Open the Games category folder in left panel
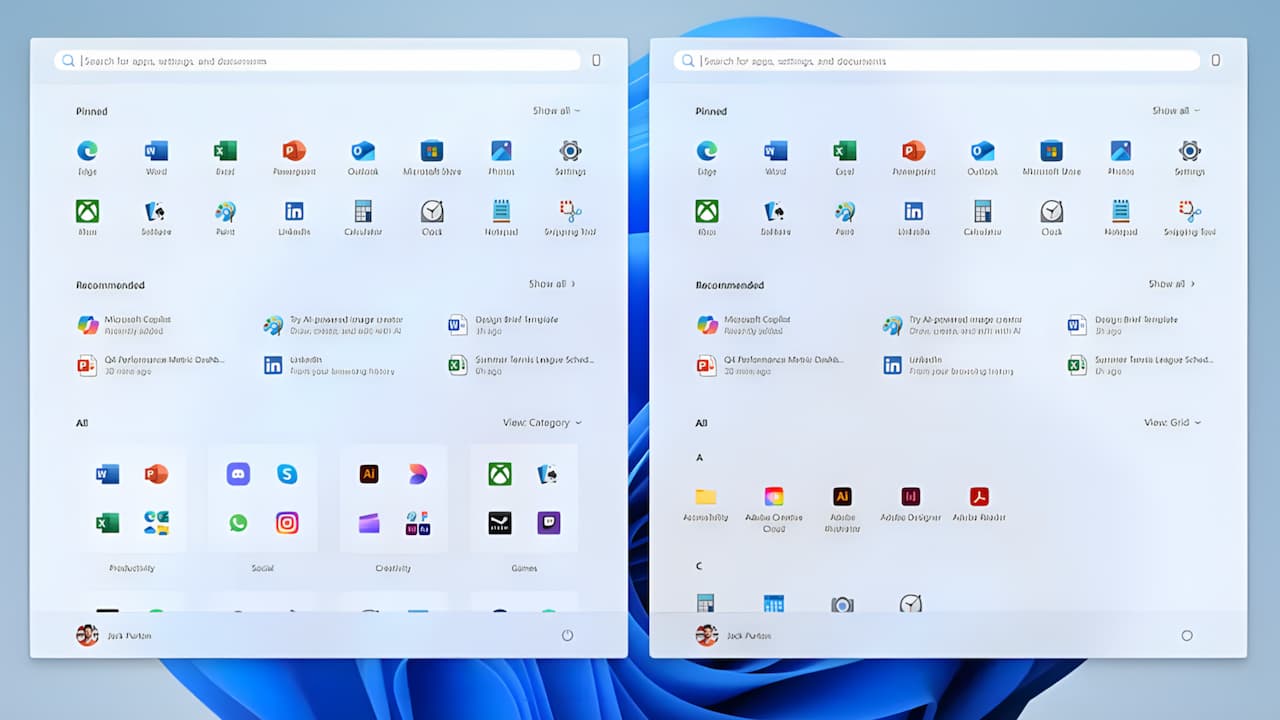This screenshot has width=1280, height=720. (x=524, y=499)
